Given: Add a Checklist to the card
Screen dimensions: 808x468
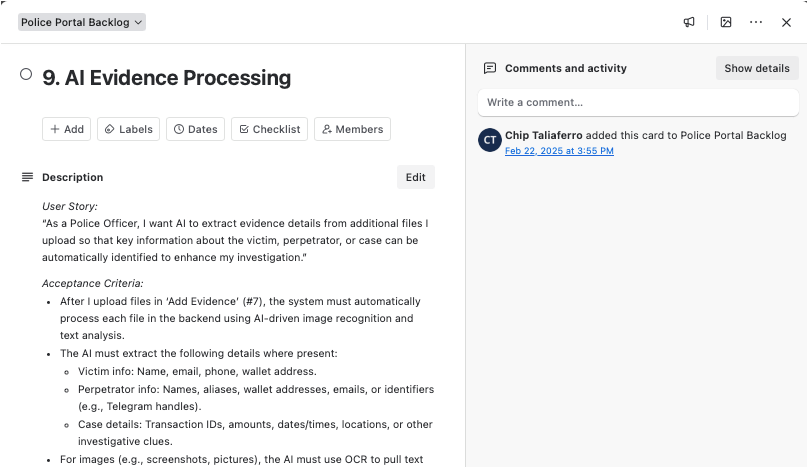Looking at the screenshot, I should [x=269, y=129].
